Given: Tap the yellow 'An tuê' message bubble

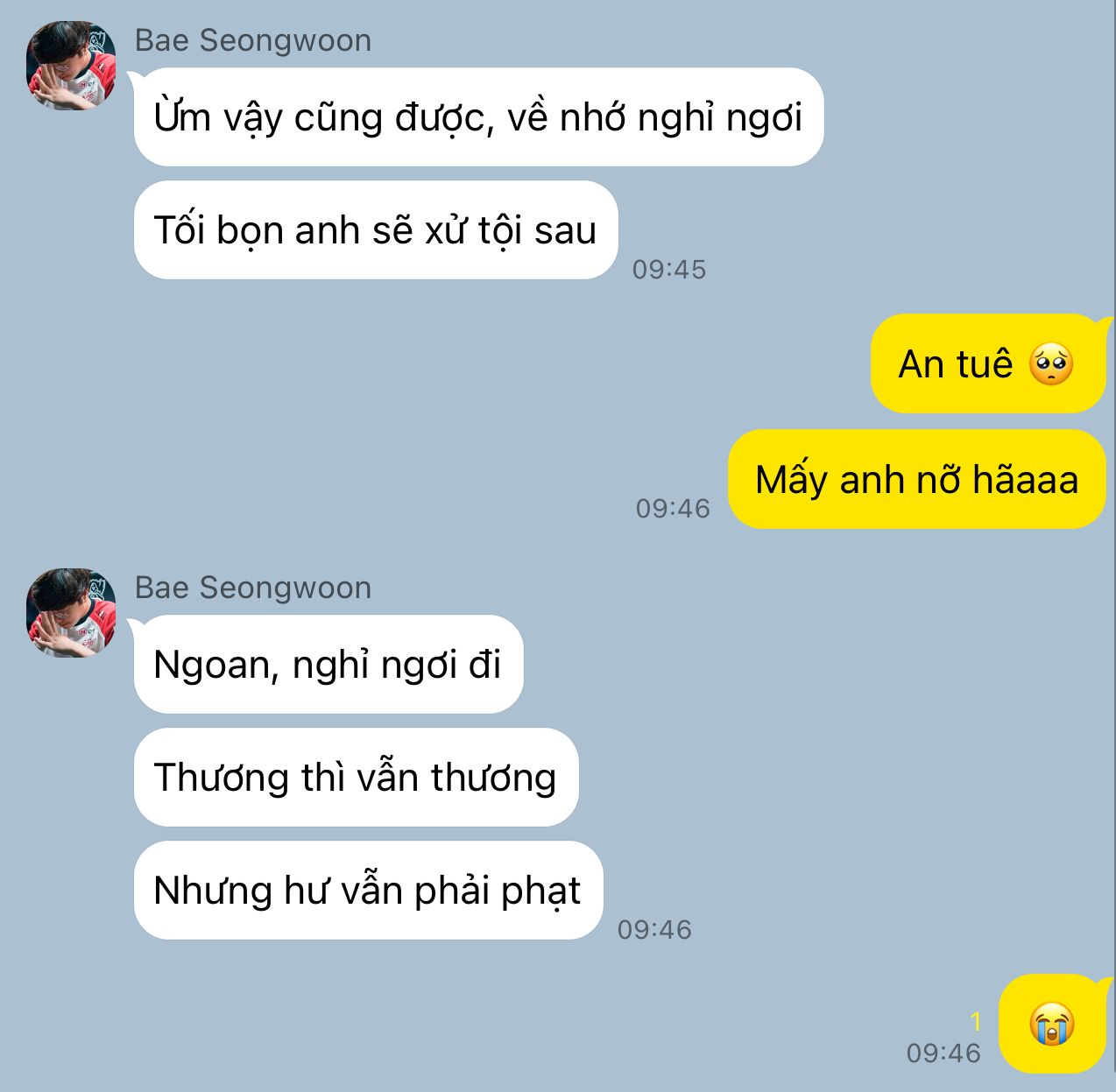Looking at the screenshot, I should [989, 363].
